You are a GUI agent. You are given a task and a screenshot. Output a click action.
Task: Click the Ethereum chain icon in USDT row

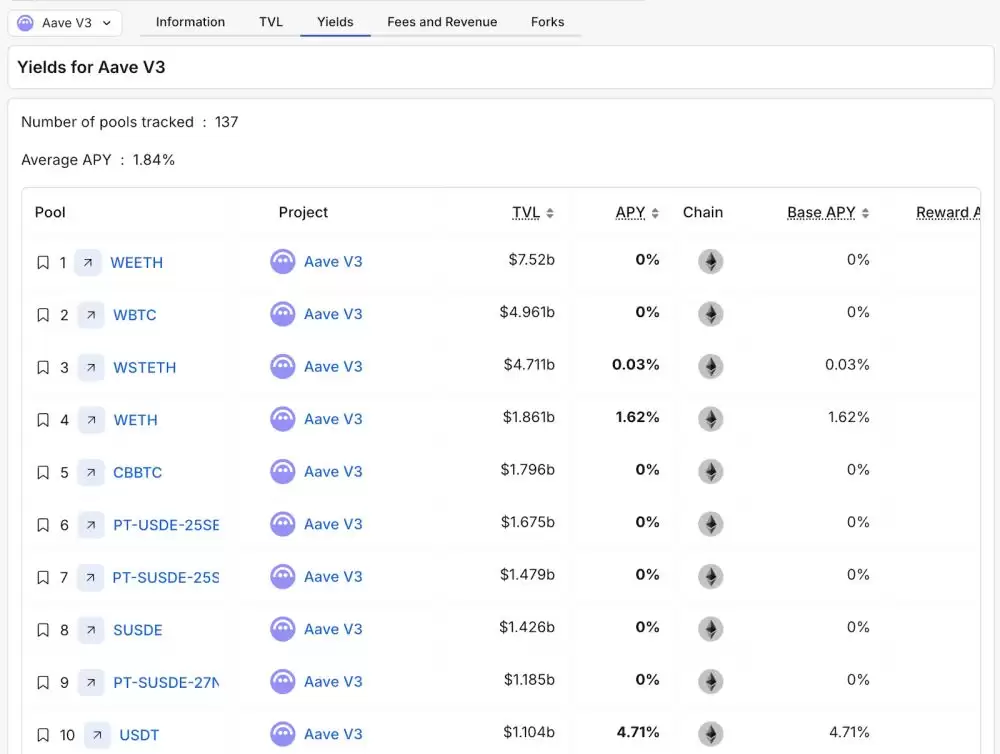710,734
